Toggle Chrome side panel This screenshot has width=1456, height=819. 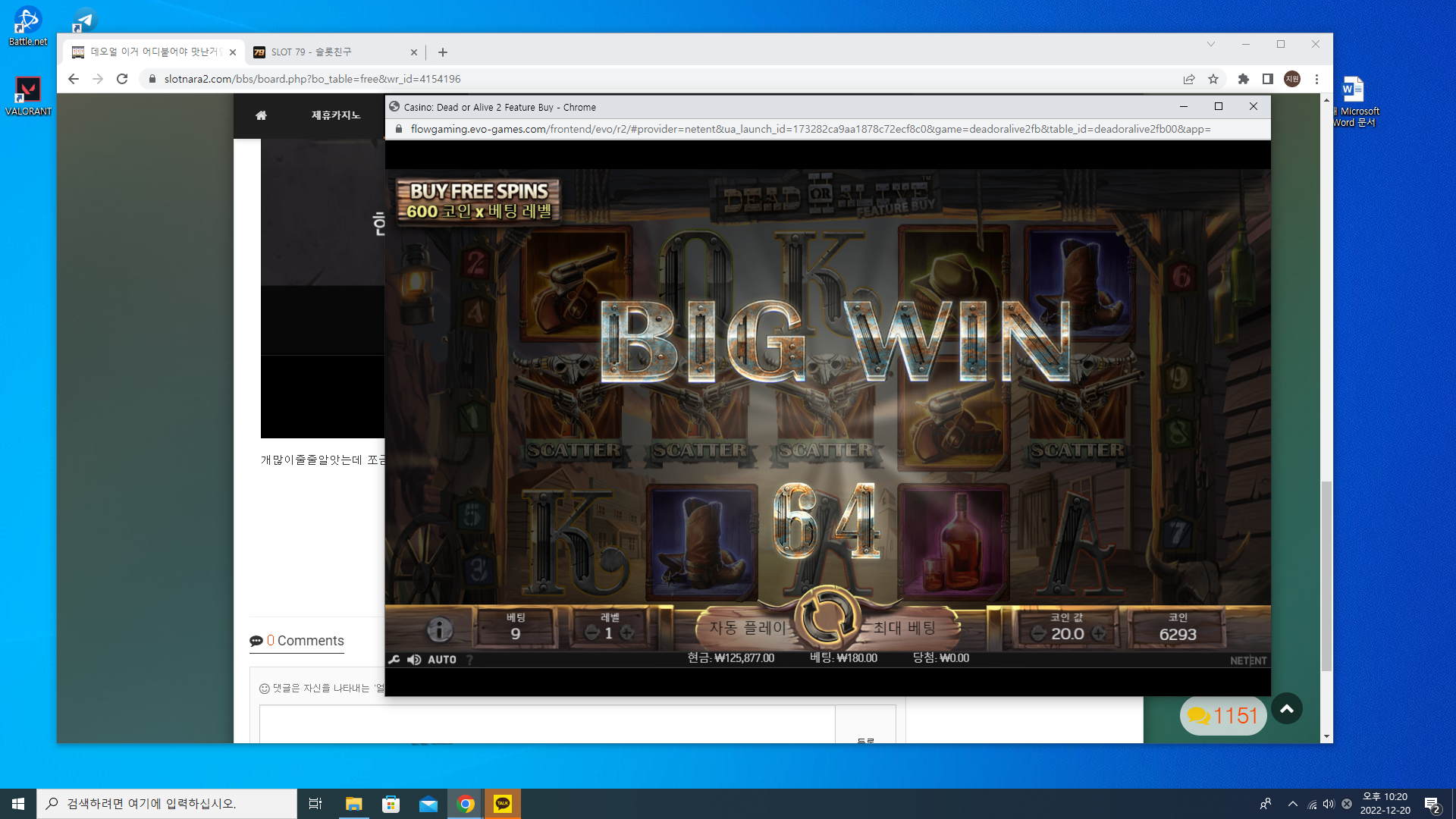[x=1268, y=79]
